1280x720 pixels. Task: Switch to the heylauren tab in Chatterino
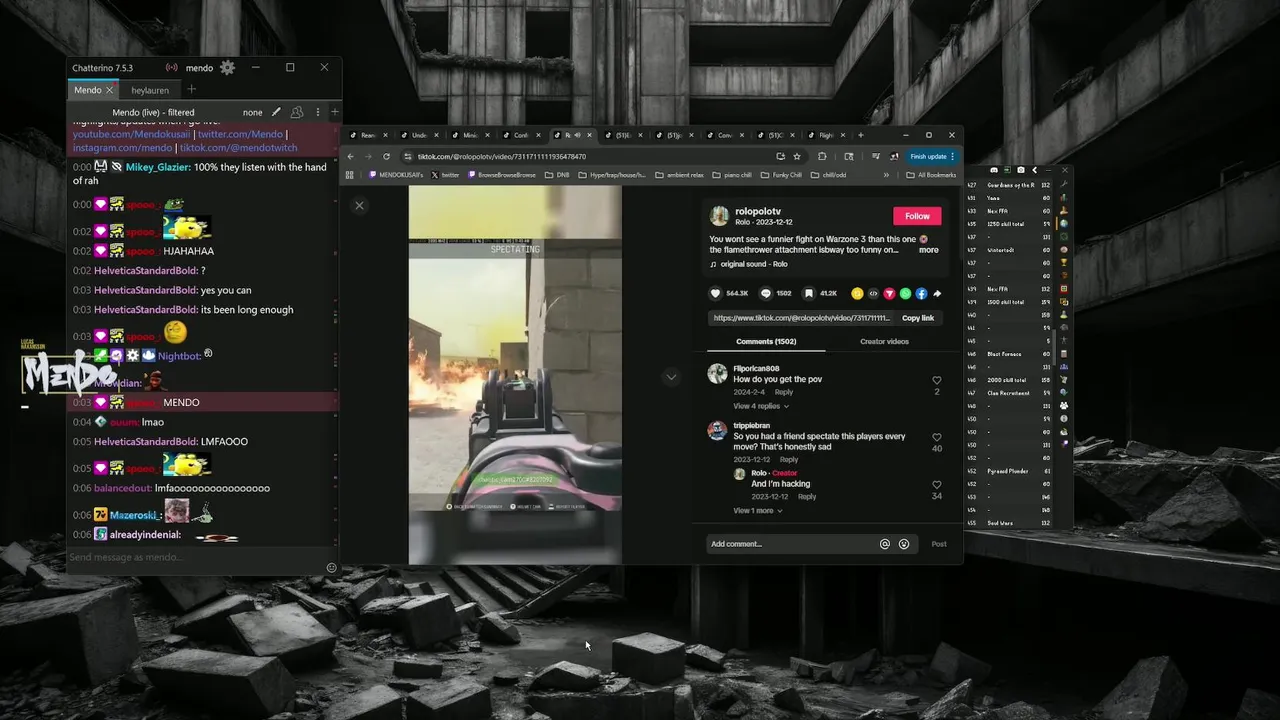point(150,90)
